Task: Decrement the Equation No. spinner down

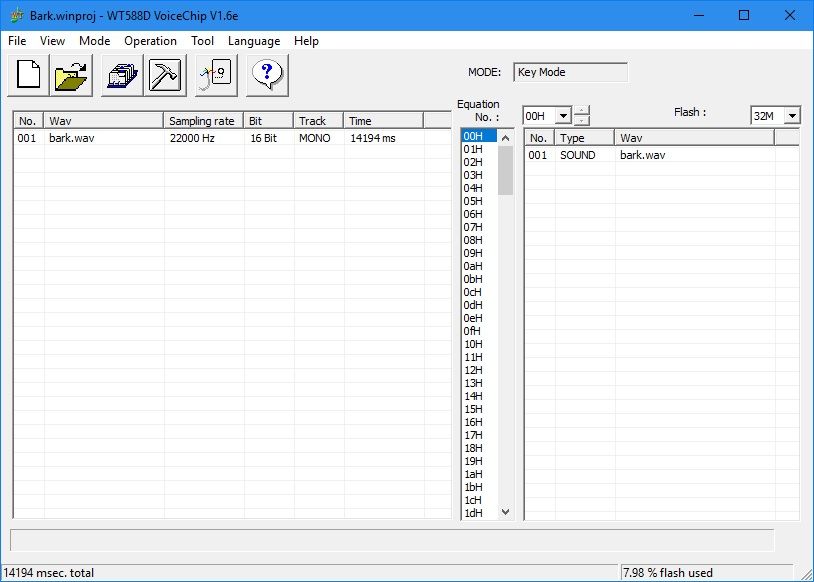Action: (x=582, y=120)
